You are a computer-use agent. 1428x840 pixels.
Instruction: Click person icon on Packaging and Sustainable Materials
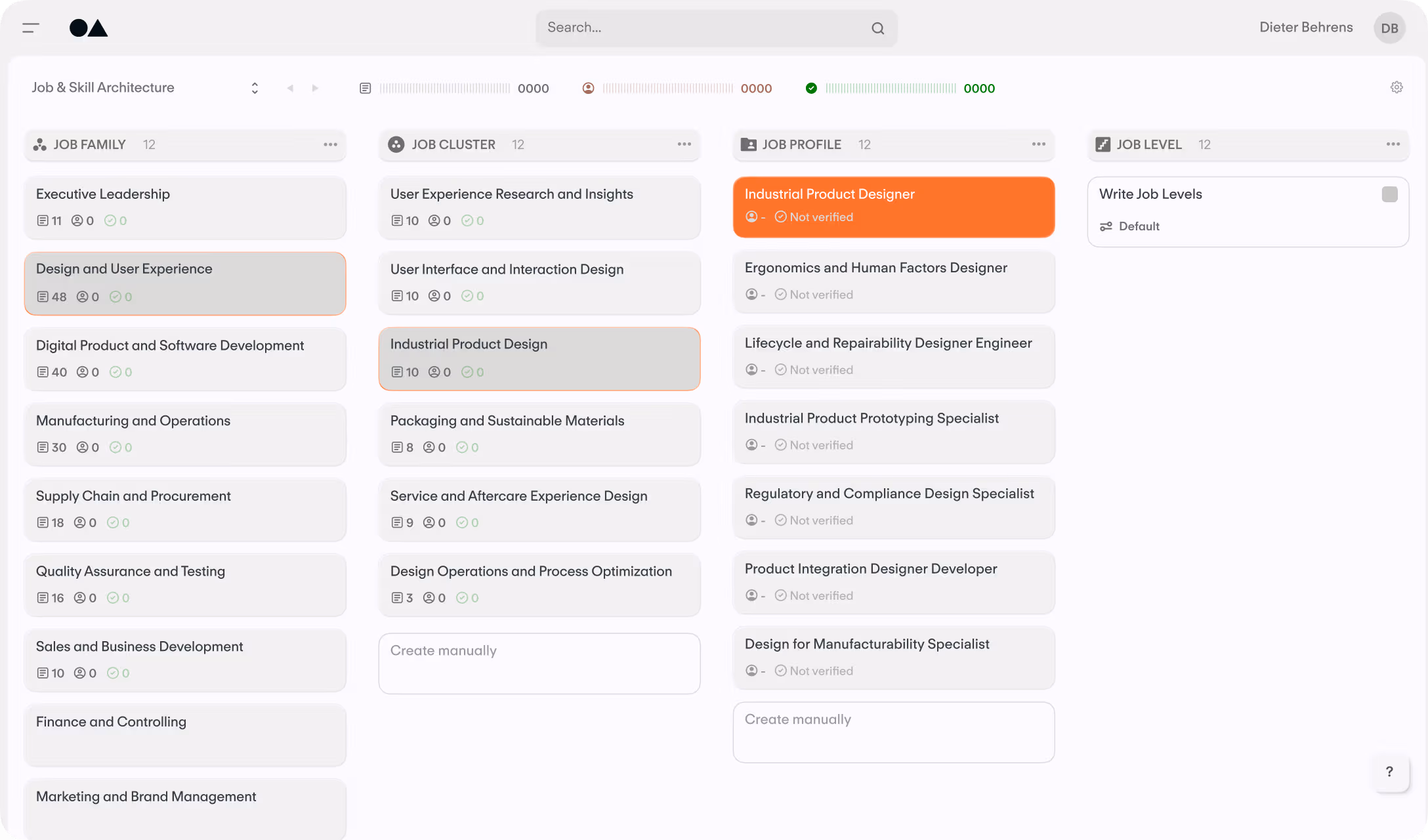pos(429,447)
